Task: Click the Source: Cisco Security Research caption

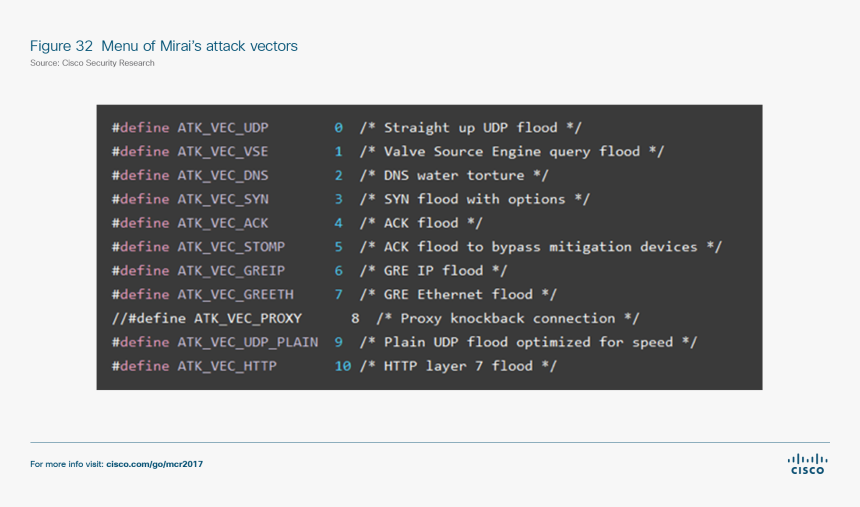Action: tap(92, 63)
